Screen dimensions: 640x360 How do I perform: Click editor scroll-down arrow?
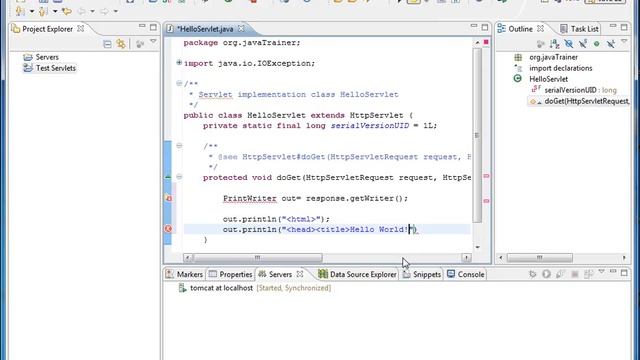pos(477,247)
